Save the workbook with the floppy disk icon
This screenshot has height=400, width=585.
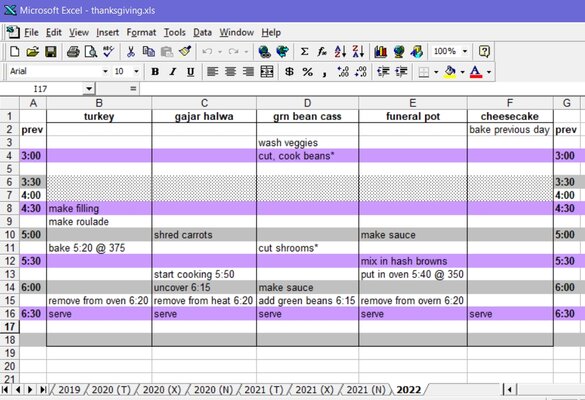(51, 51)
